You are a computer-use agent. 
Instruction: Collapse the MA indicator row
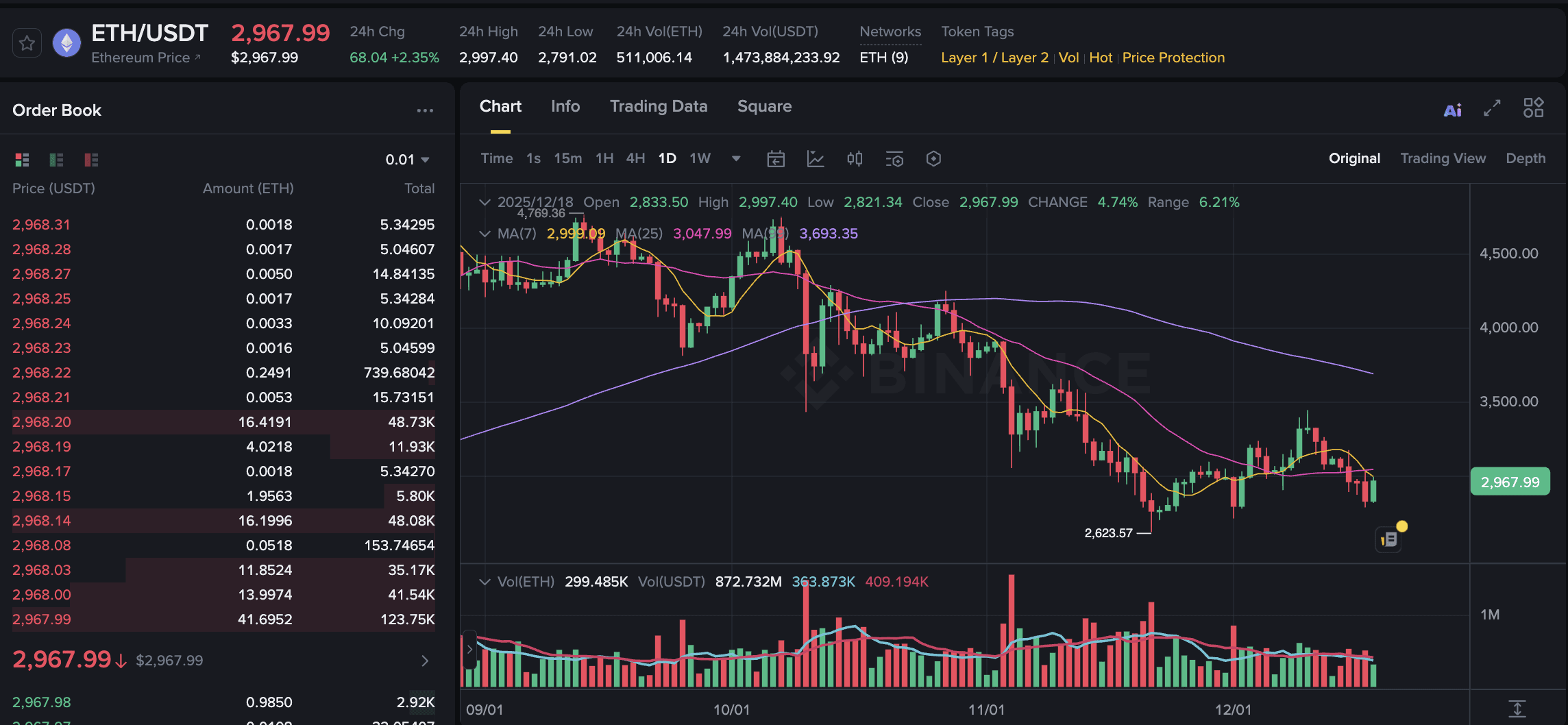click(x=485, y=234)
